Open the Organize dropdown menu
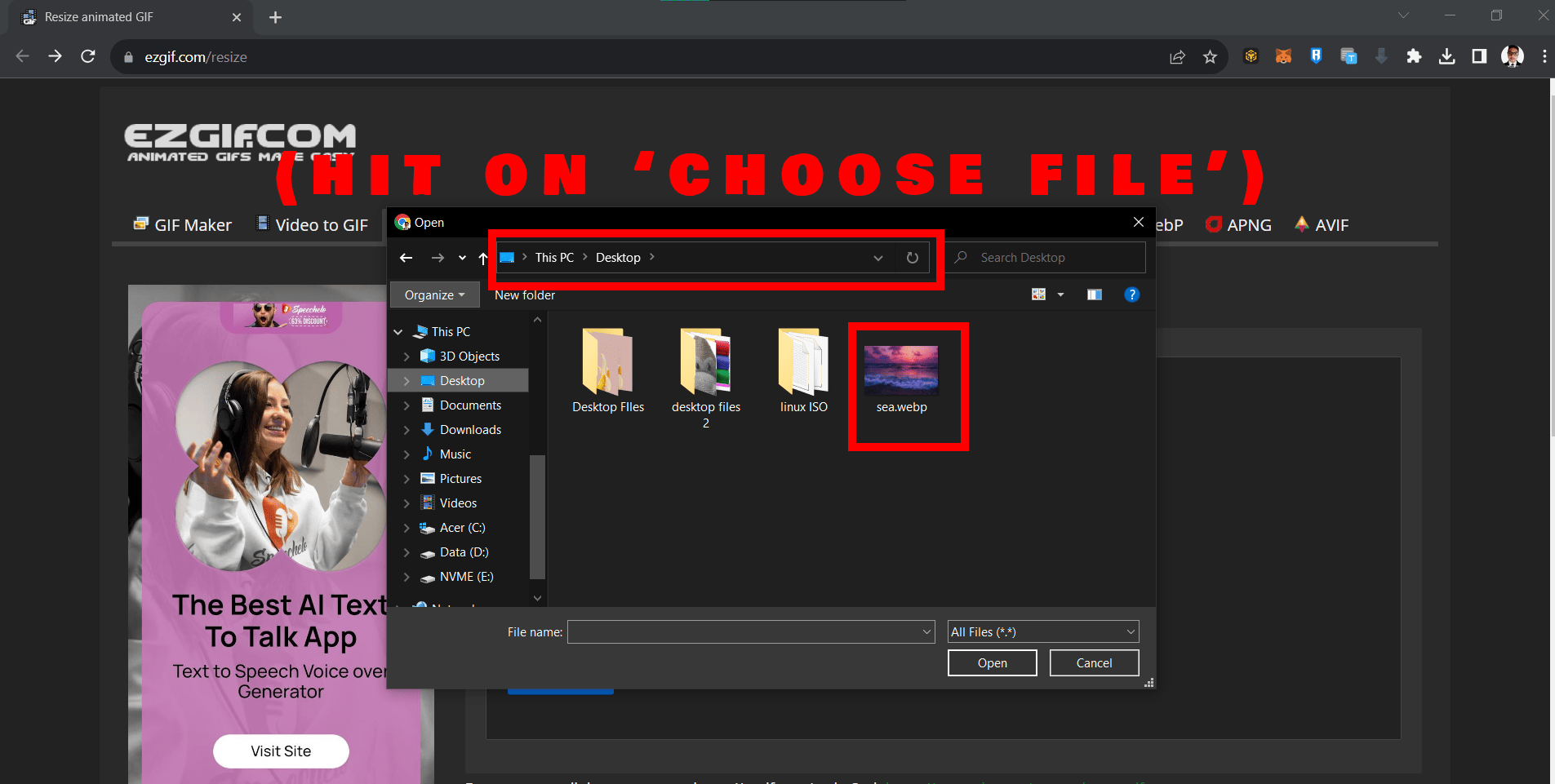The width and height of the screenshot is (1555, 784). (434, 295)
